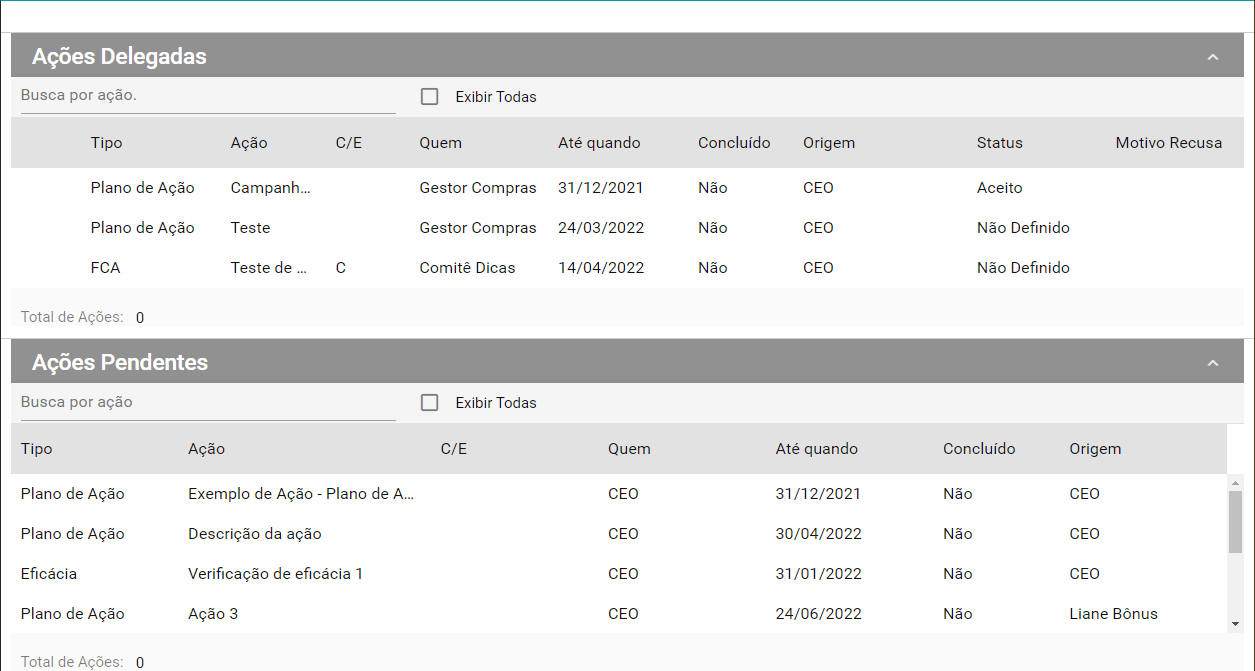1255x671 pixels.
Task: Focus the 'Busca por ação' search field in Ações Pendentes
Action: tap(208, 402)
